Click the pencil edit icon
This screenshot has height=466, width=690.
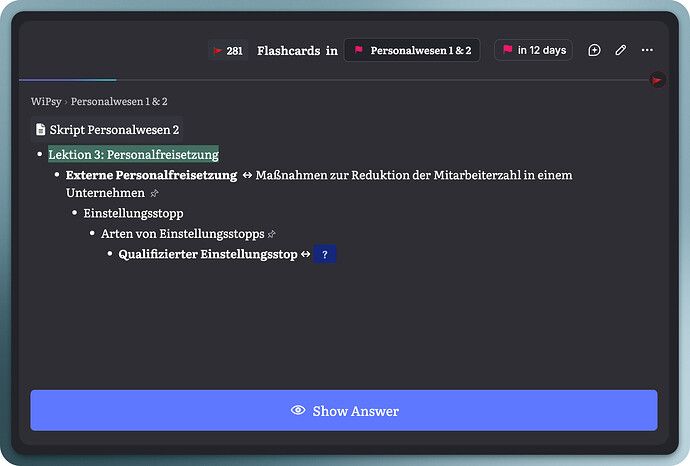click(x=621, y=50)
